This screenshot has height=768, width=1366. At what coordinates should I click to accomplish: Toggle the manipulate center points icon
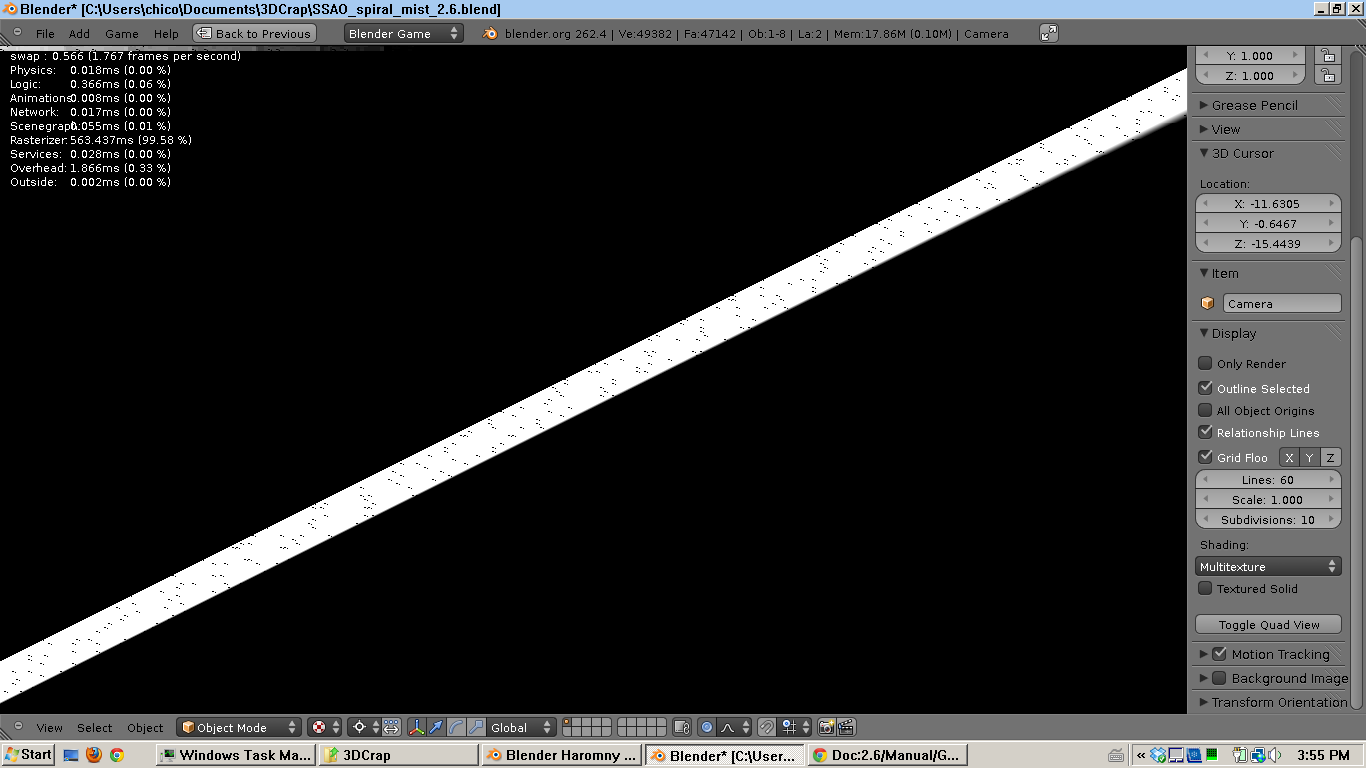391,727
